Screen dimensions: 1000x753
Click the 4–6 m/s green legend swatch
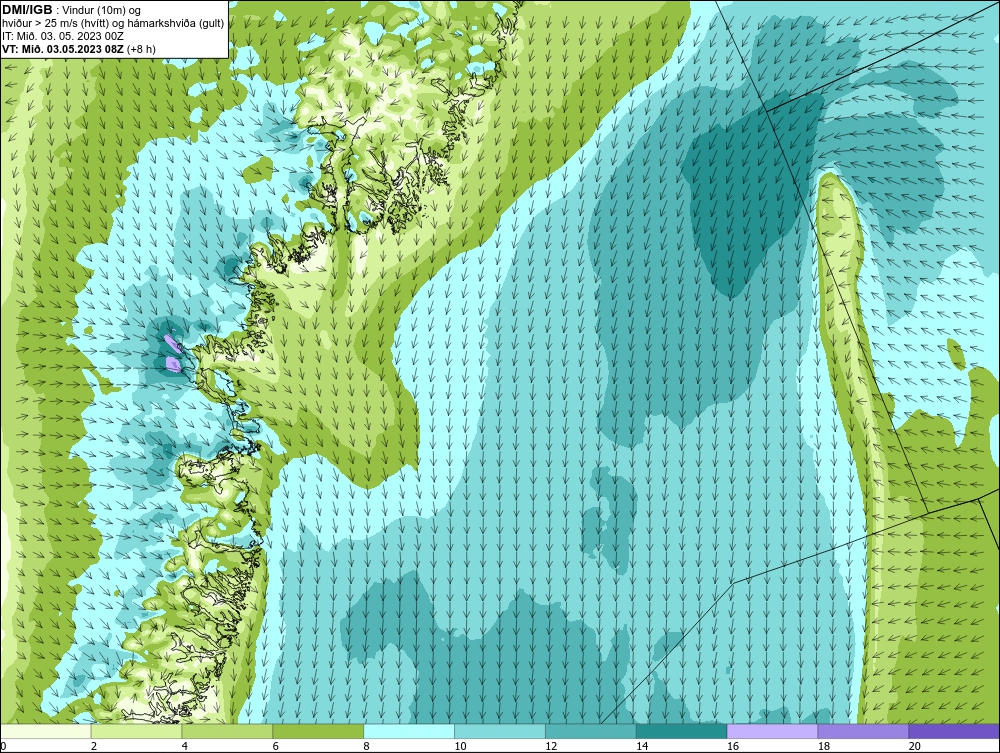[x=227, y=731]
